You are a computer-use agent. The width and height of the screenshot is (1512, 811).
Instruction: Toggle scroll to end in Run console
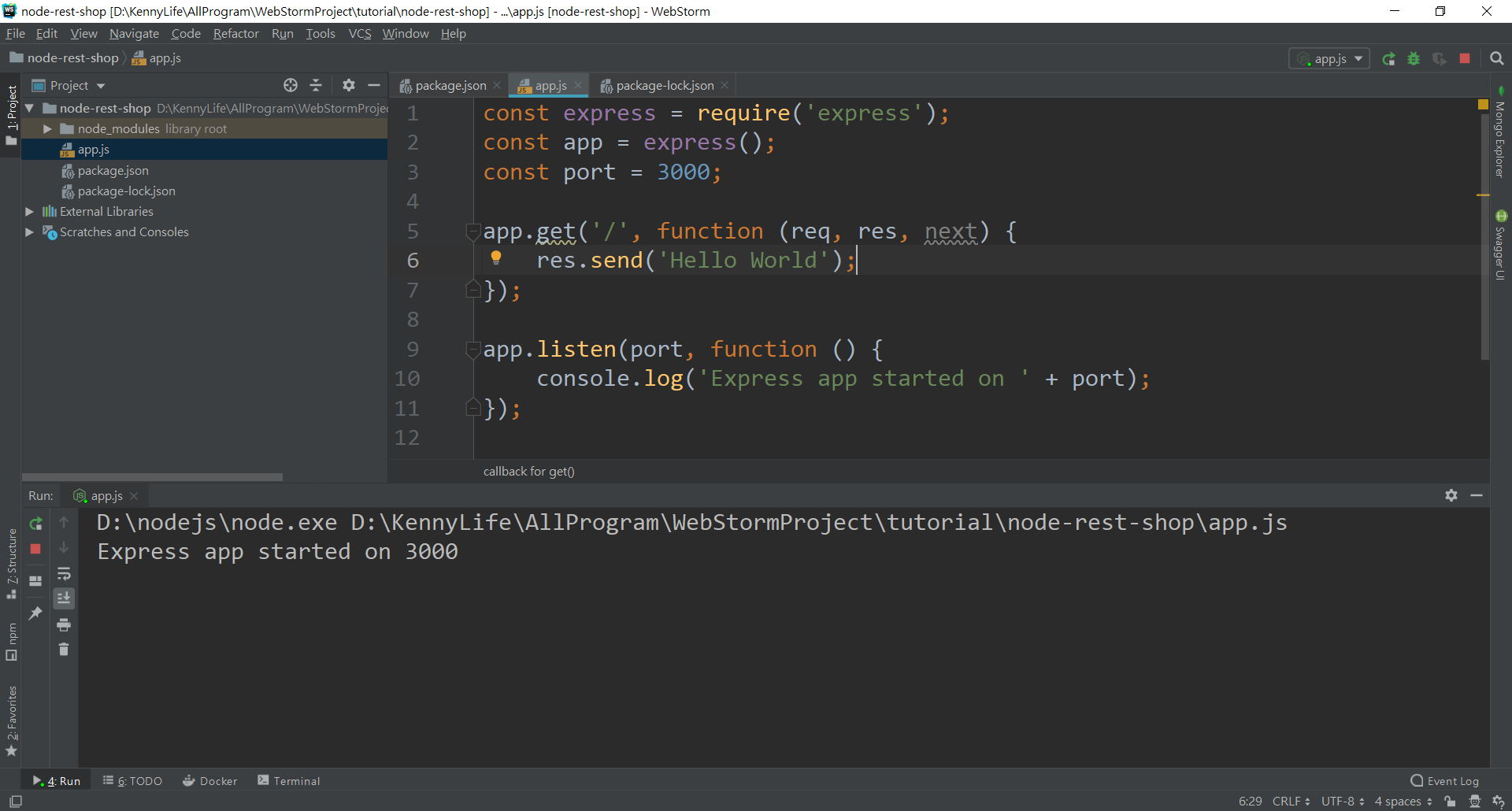pyautogui.click(x=64, y=598)
